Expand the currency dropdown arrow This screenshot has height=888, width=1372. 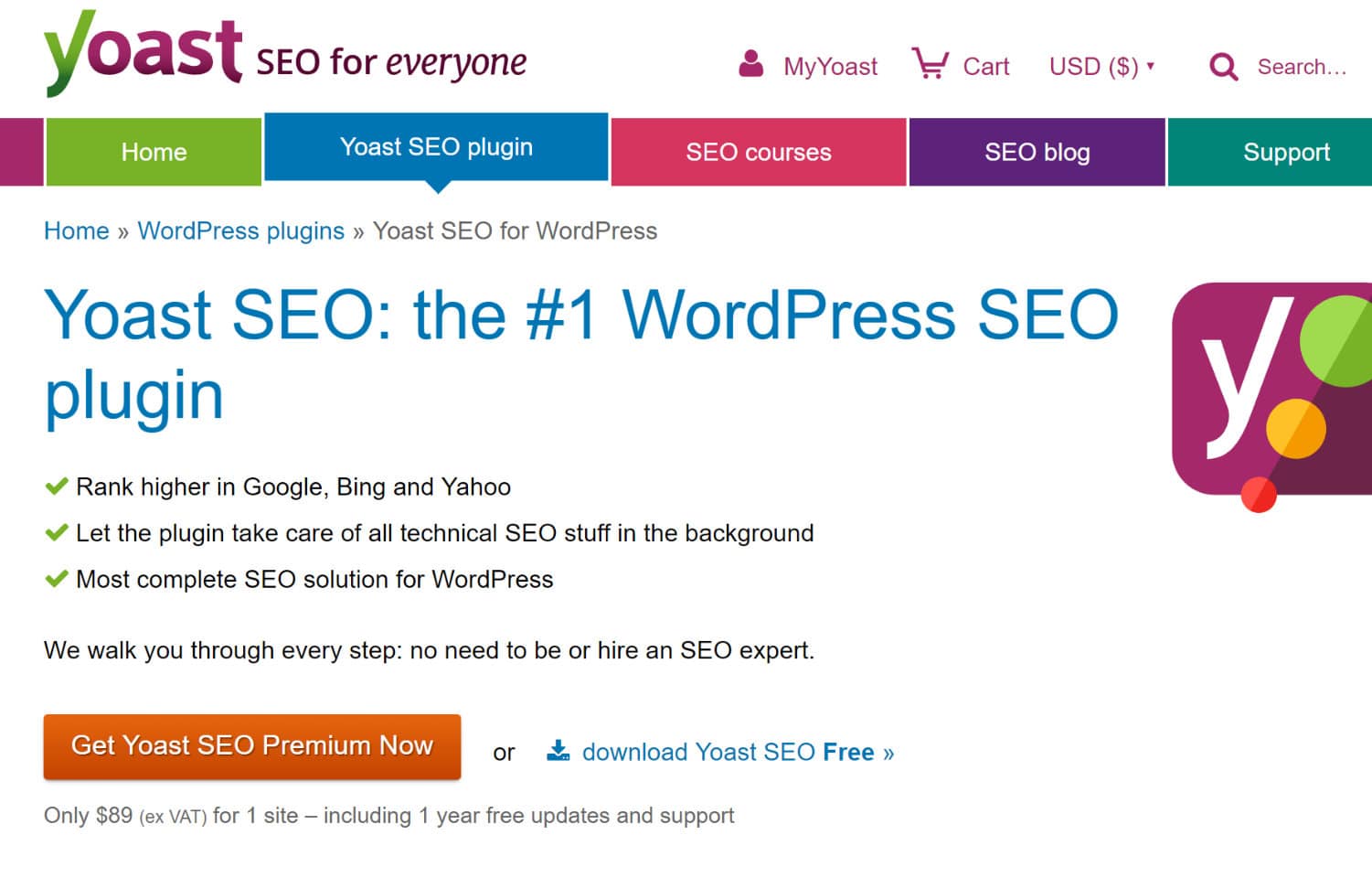point(1150,66)
